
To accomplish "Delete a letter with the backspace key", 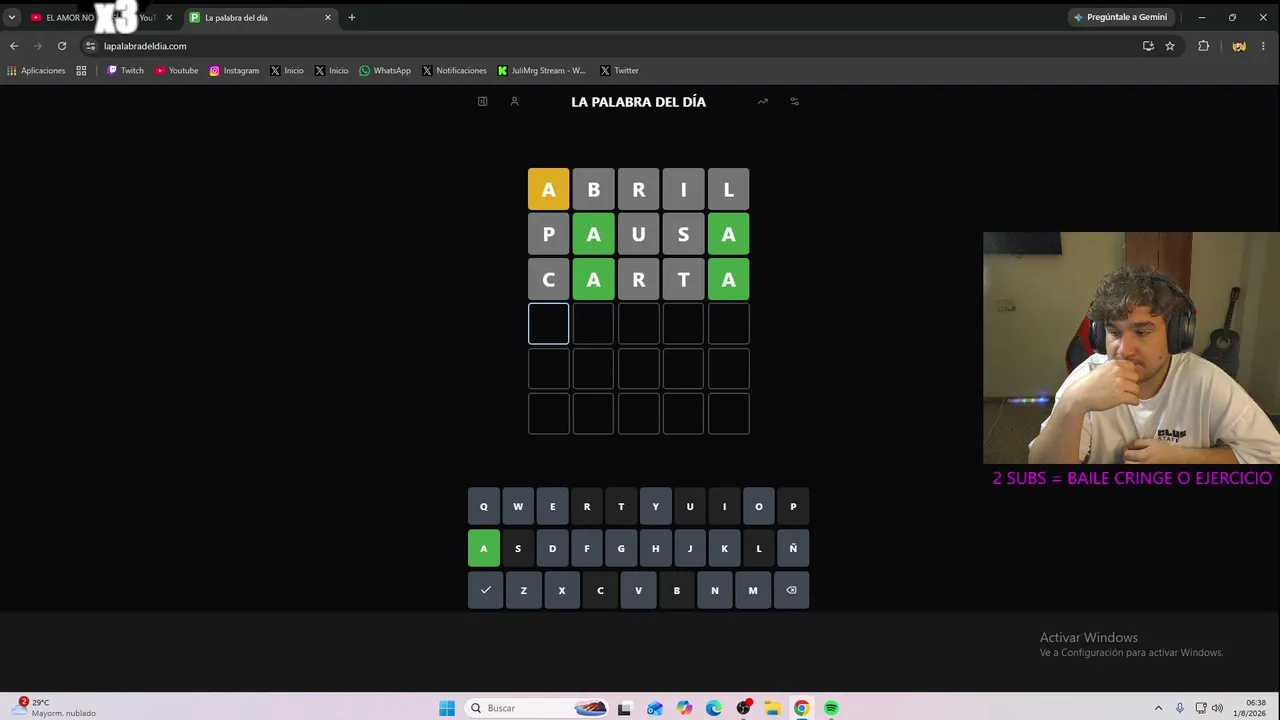I will [x=791, y=590].
